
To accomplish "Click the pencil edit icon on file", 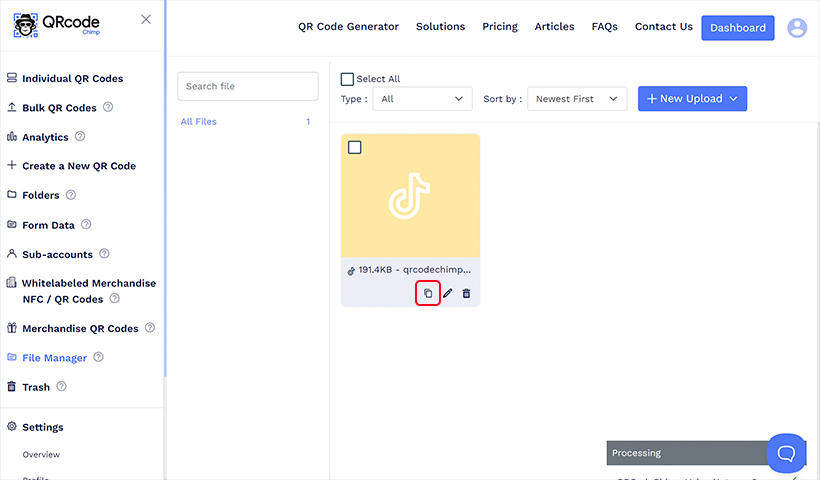I will click(448, 293).
